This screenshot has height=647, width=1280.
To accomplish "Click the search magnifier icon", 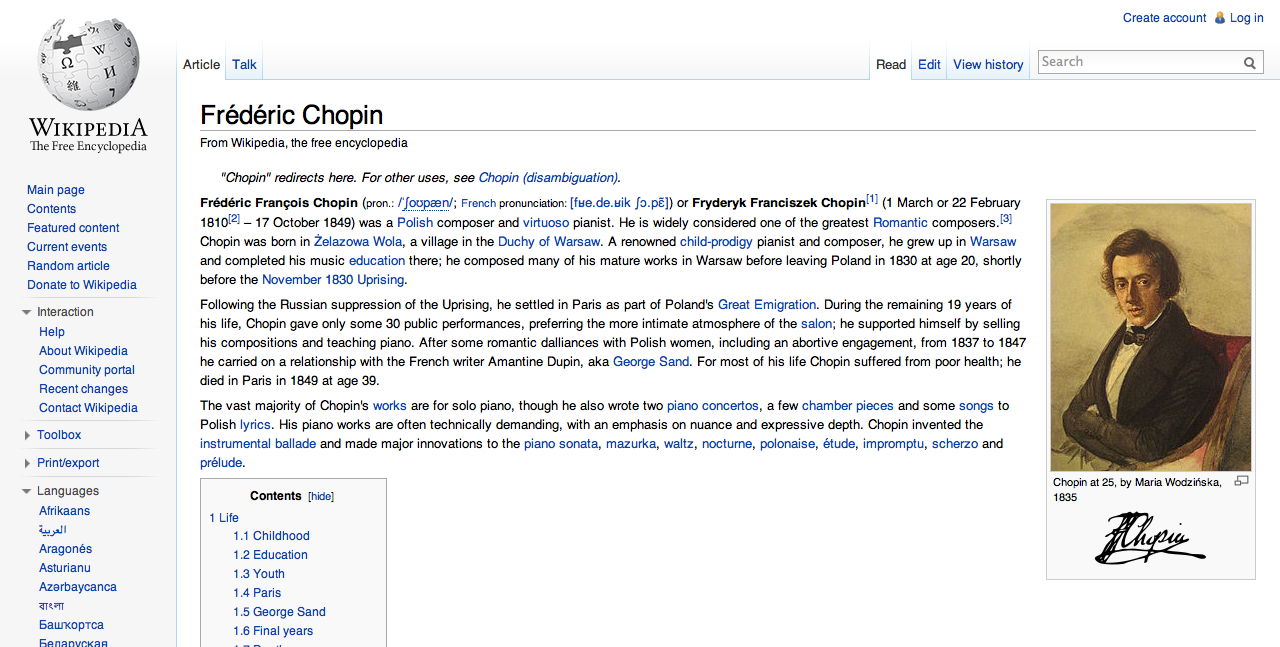I will [1250, 62].
